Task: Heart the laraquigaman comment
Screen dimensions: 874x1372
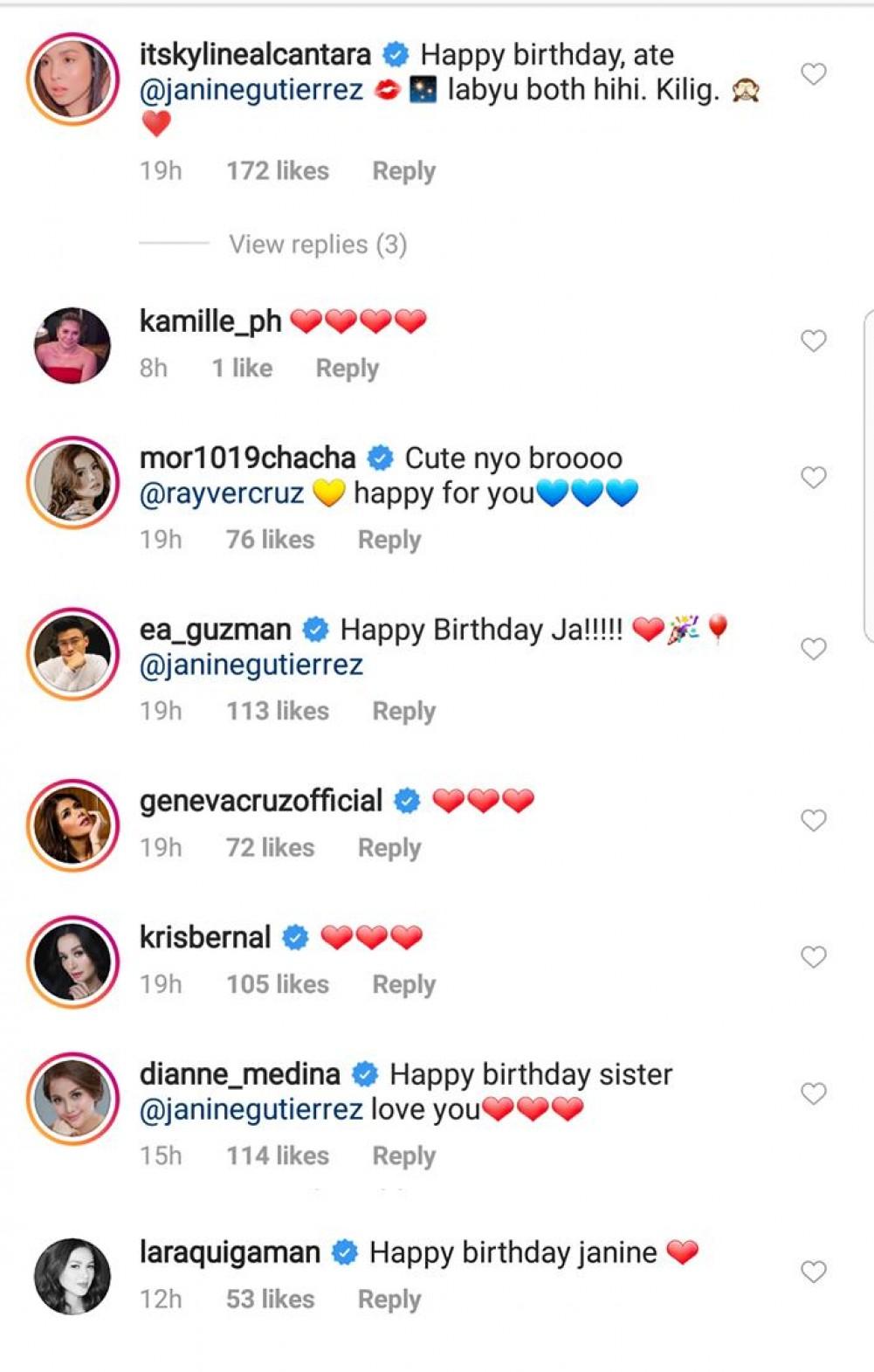Action: point(813,1272)
